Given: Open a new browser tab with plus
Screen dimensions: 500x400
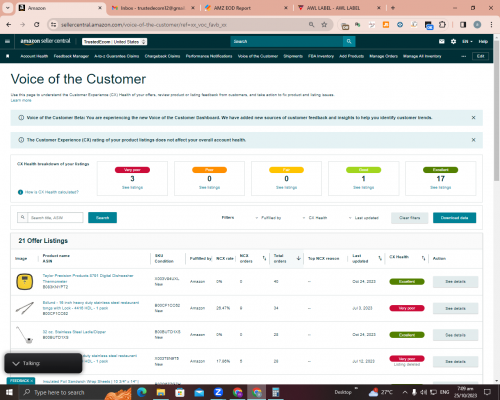Looking at the screenshot, I should coord(393,8).
